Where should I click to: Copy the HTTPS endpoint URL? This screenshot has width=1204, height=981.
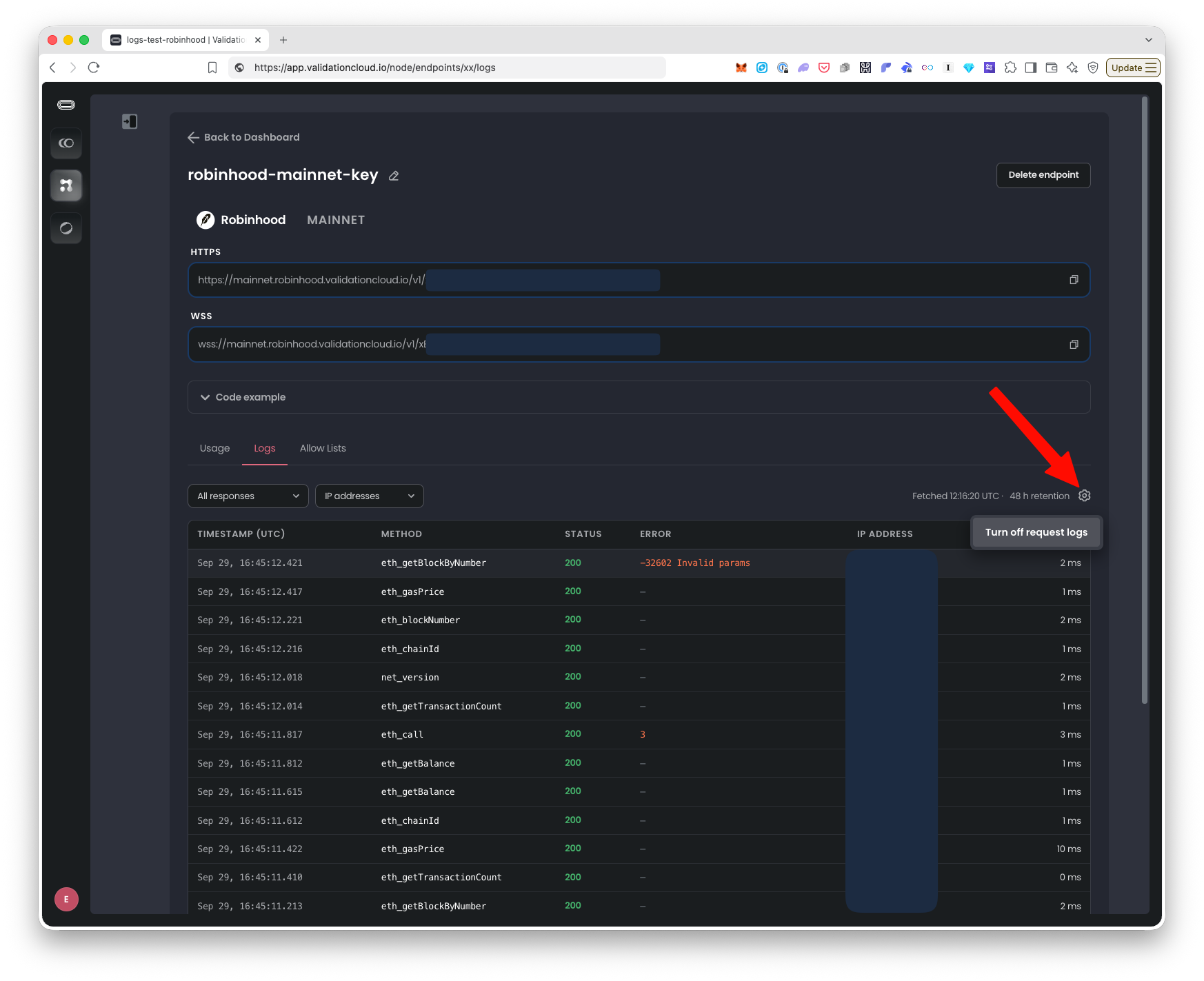pyautogui.click(x=1074, y=280)
